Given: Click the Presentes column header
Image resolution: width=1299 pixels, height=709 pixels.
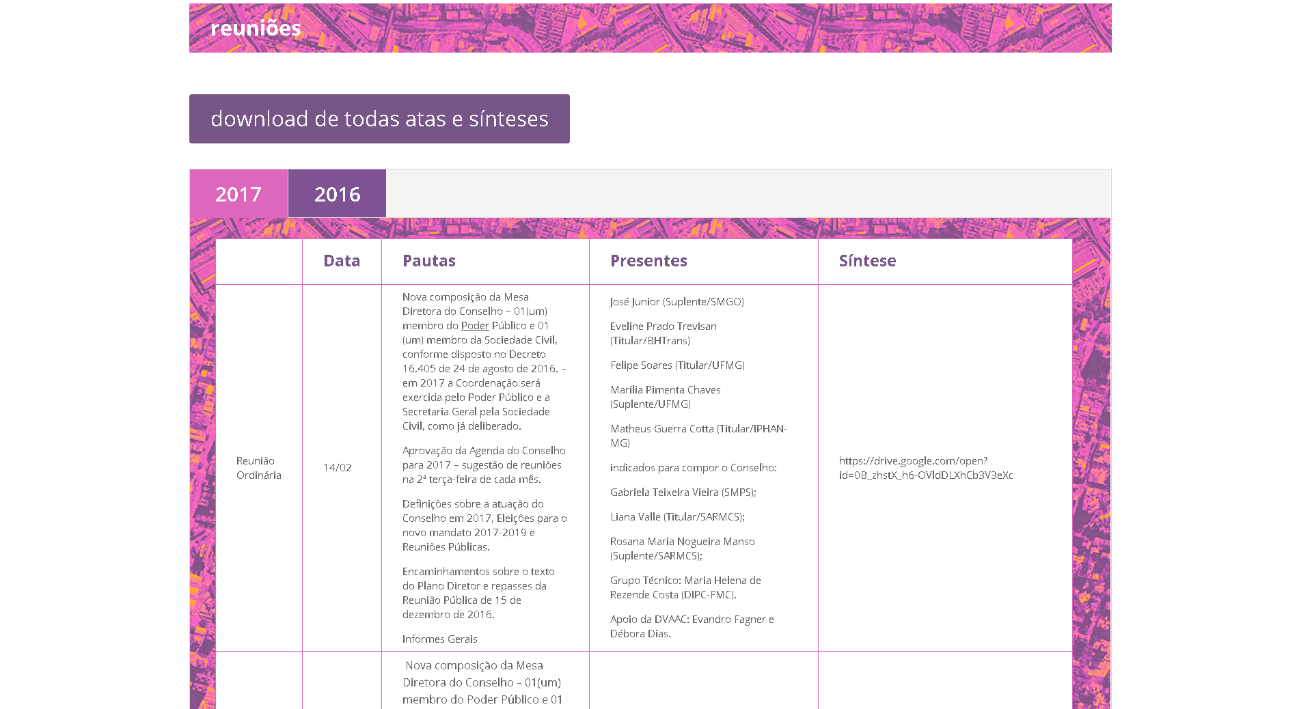Looking at the screenshot, I should (x=649, y=261).
